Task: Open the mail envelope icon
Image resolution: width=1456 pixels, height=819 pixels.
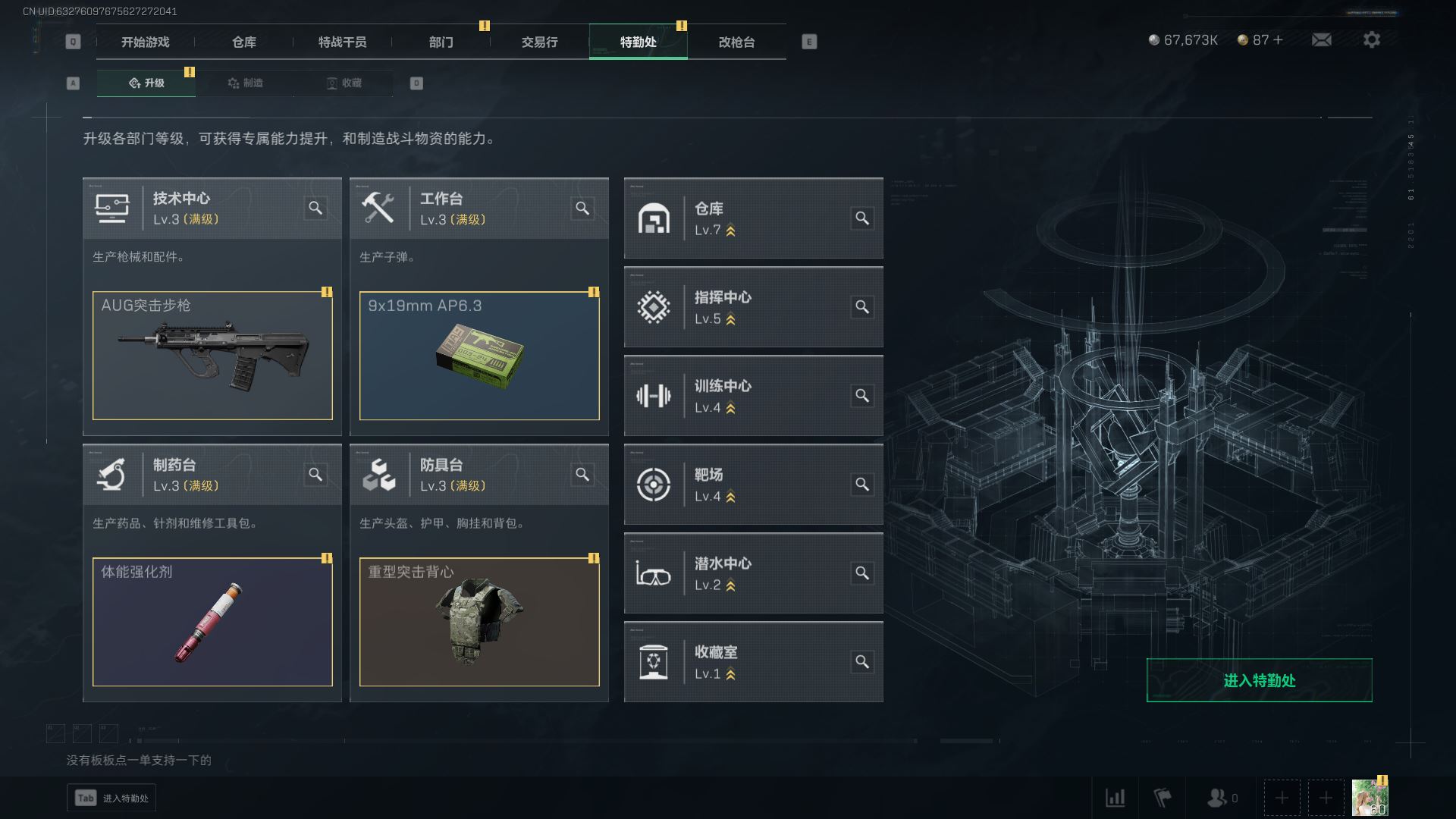Action: coord(1321,39)
